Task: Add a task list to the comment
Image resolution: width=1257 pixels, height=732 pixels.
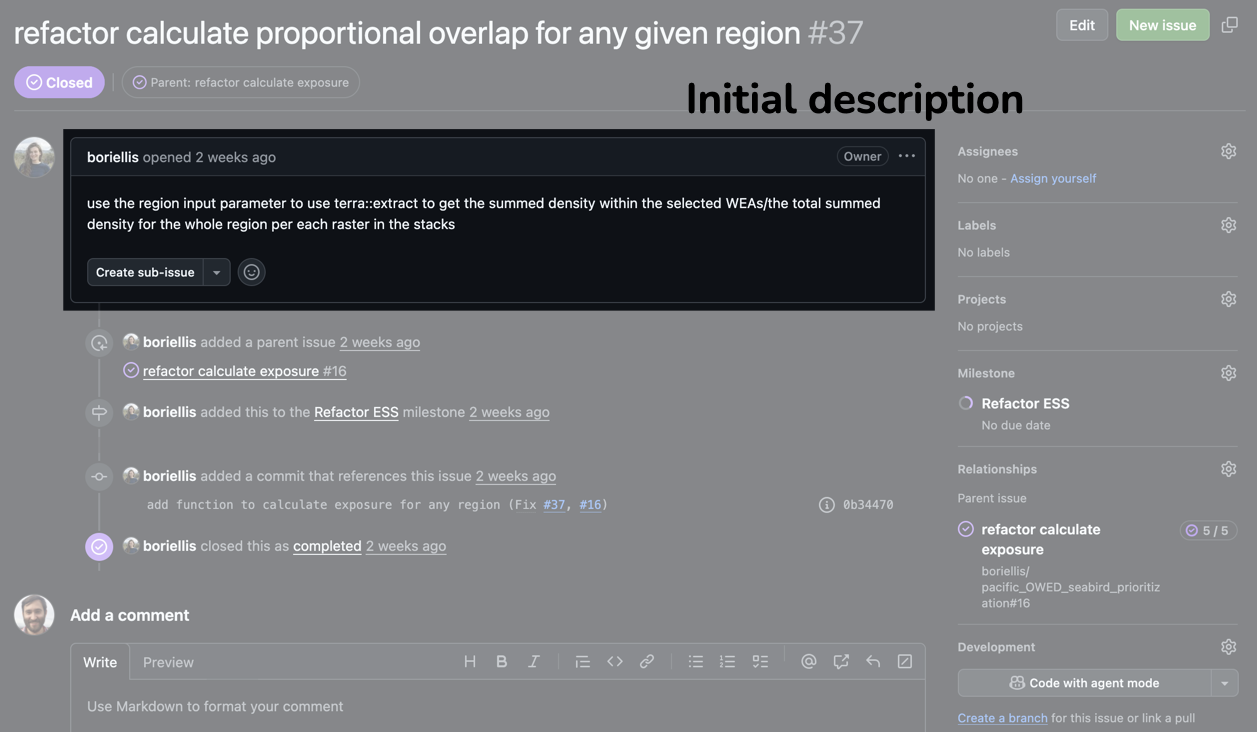Action: click(760, 662)
